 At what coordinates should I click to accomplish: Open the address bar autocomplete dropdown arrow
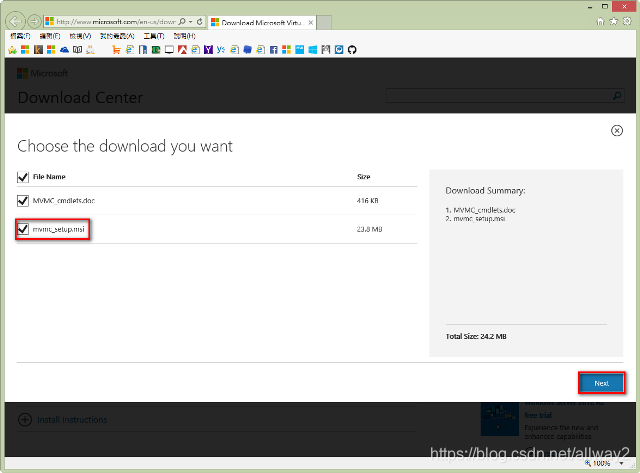(x=190, y=22)
